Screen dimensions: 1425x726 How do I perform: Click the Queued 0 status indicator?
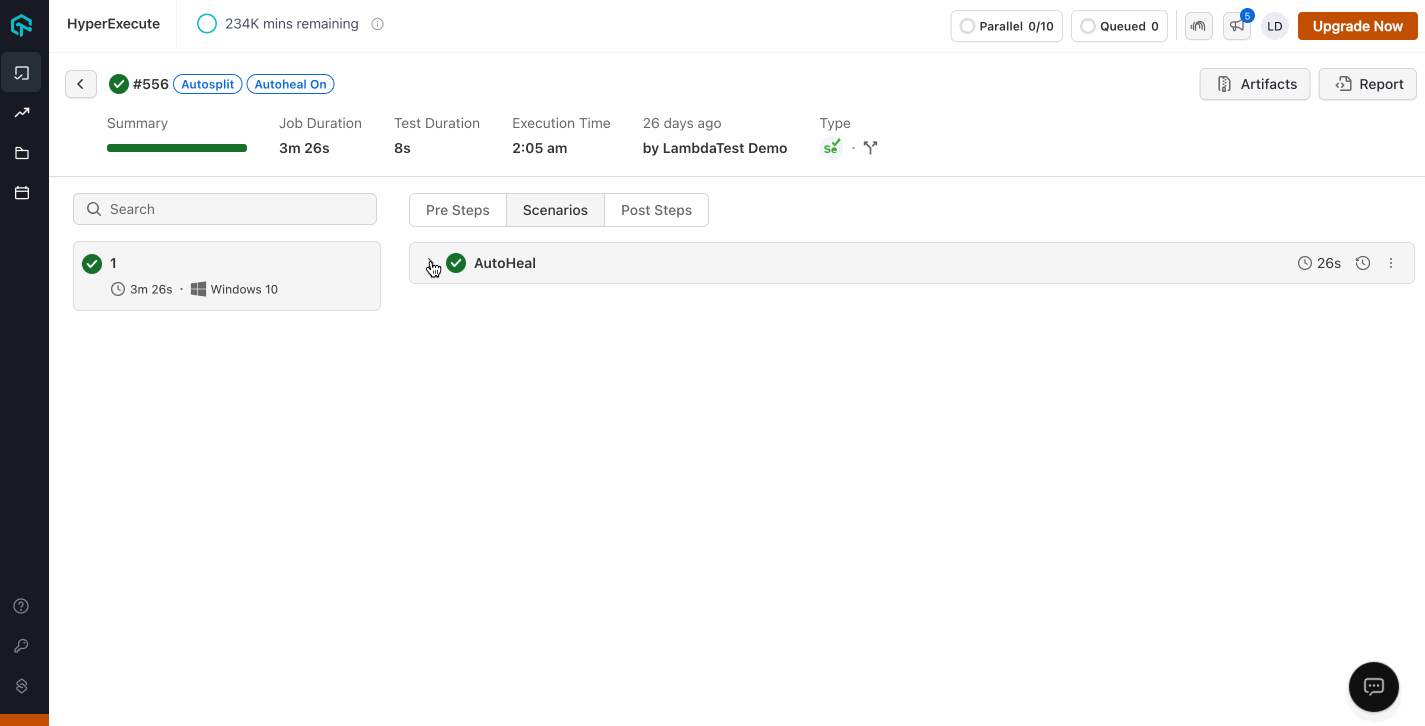(x=1119, y=26)
